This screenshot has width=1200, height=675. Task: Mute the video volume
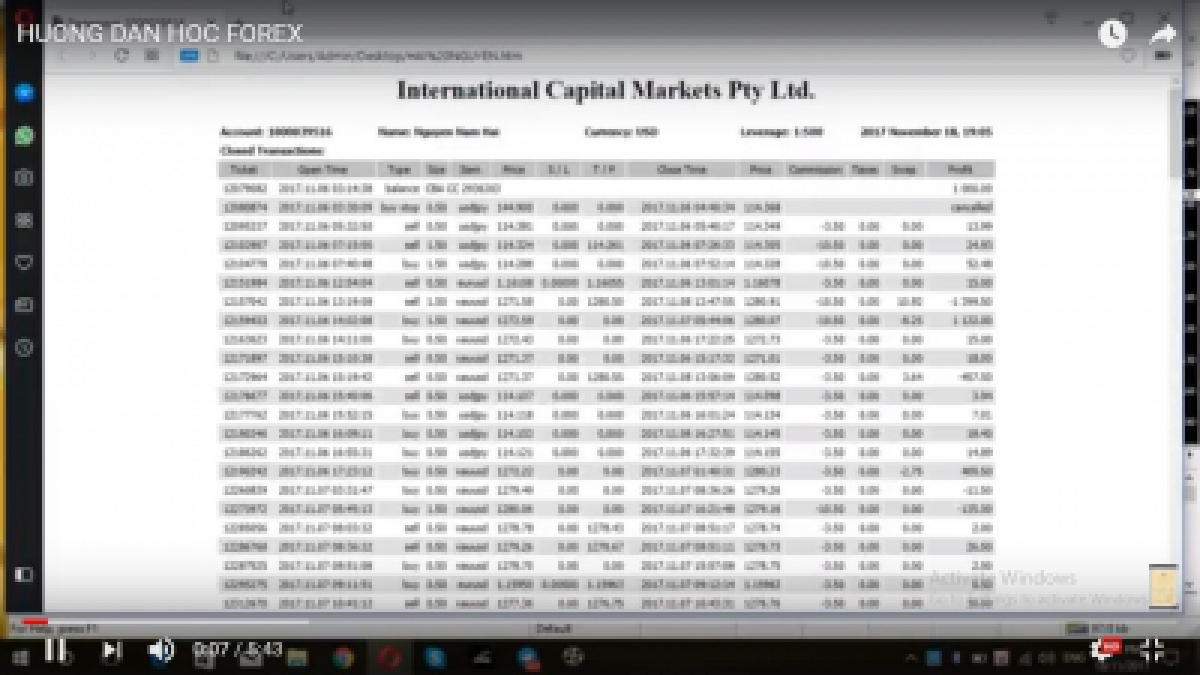click(160, 650)
